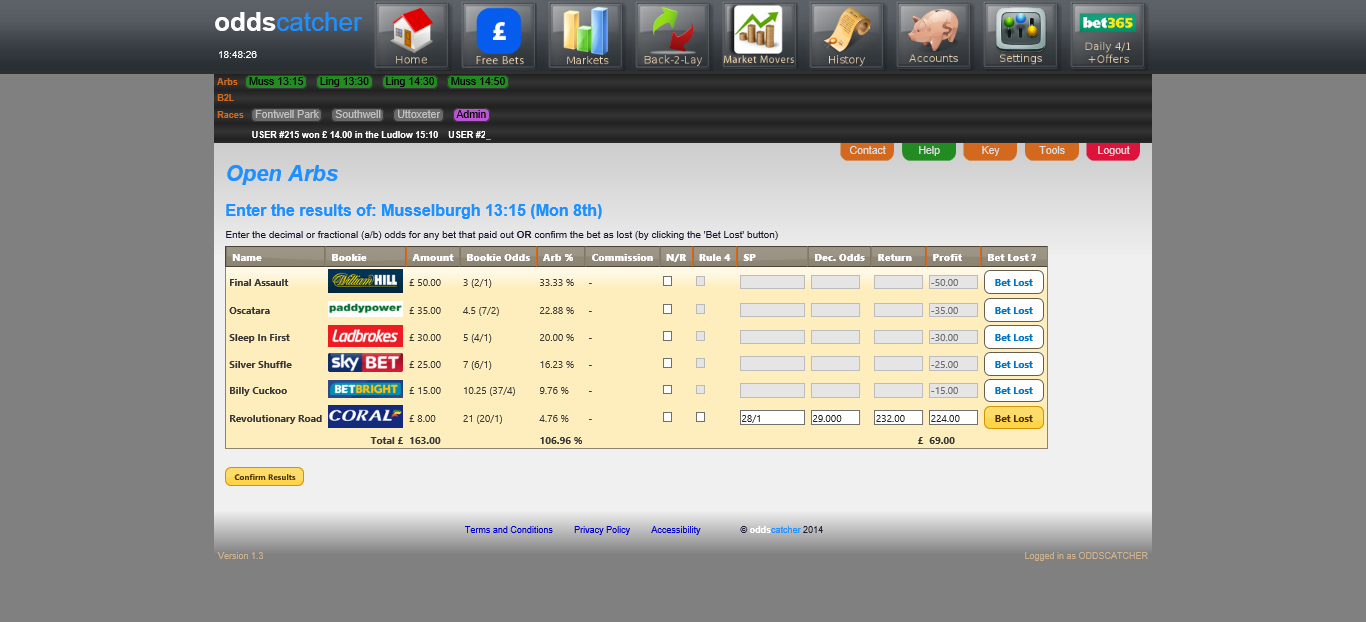This screenshot has width=1366, height=622.
Task: Open the Accounts piggy bank icon
Action: (x=933, y=36)
